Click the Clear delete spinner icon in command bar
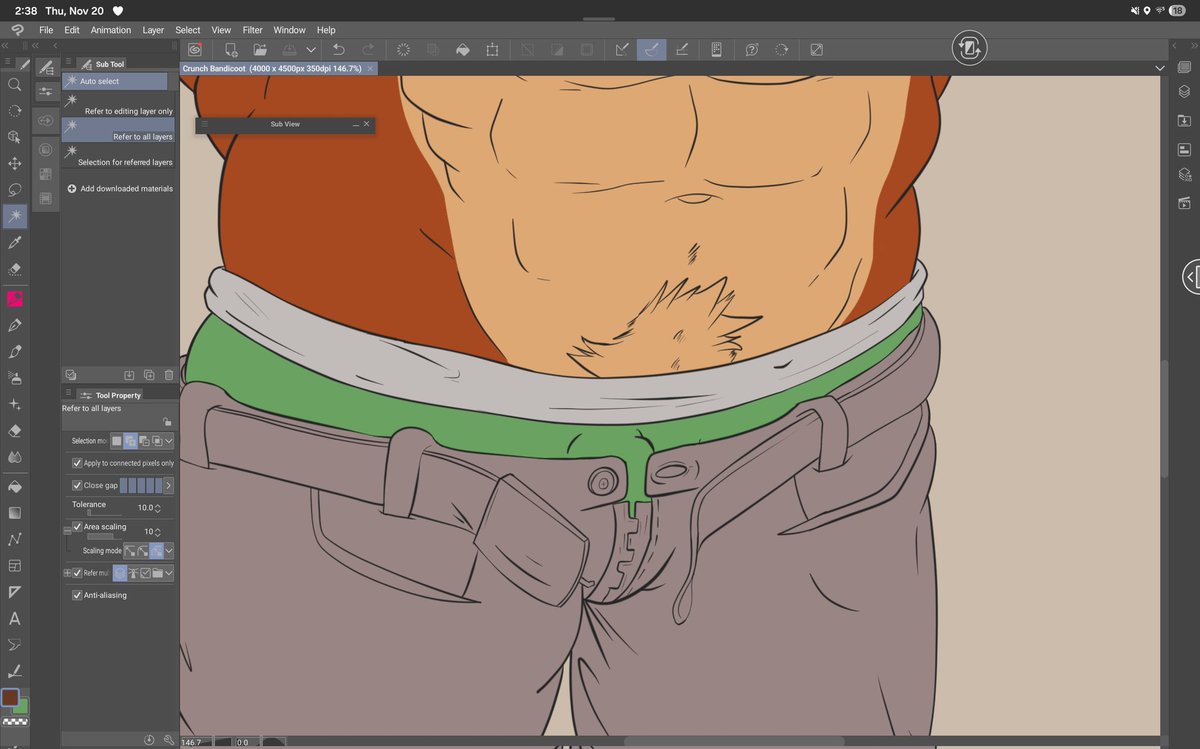The image size is (1200, 749). coord(403,49)
